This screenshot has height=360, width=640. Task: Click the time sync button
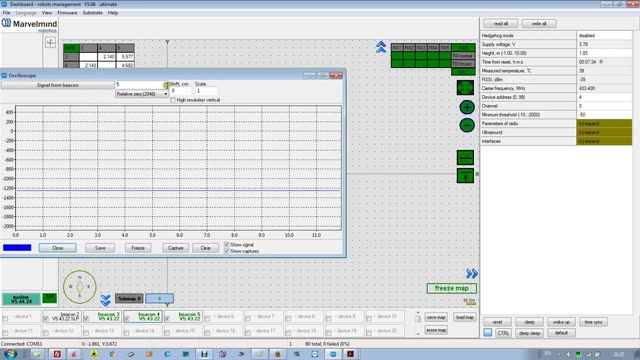click(x=593, y=322)
